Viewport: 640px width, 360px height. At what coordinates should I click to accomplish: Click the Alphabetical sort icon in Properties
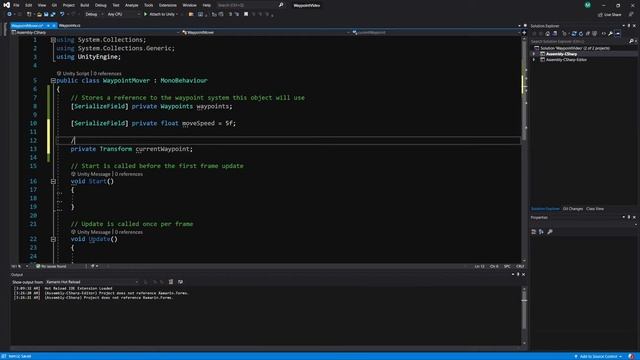pos(541,232)
